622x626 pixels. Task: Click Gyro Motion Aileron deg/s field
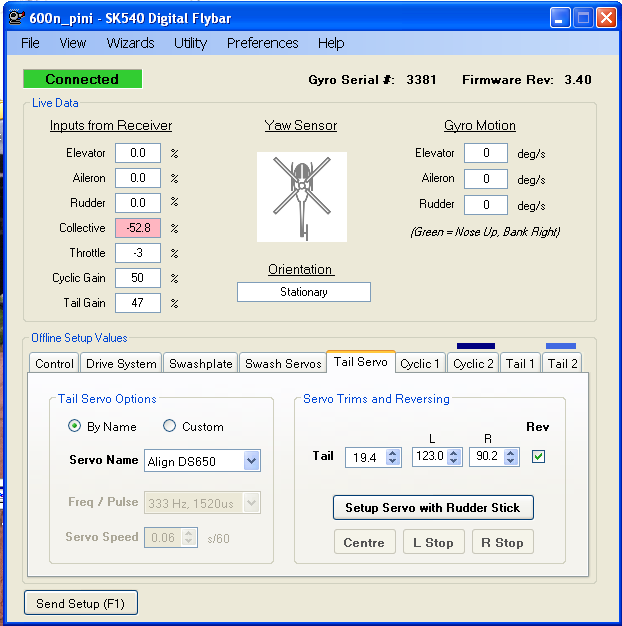click(486, 179)
